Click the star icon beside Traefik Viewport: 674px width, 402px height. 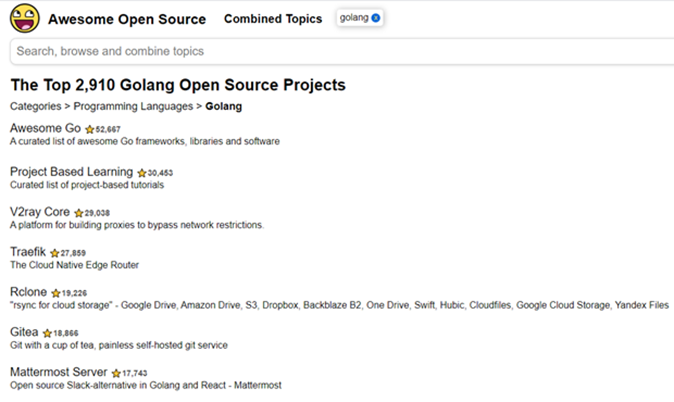(x=55, y=253)
